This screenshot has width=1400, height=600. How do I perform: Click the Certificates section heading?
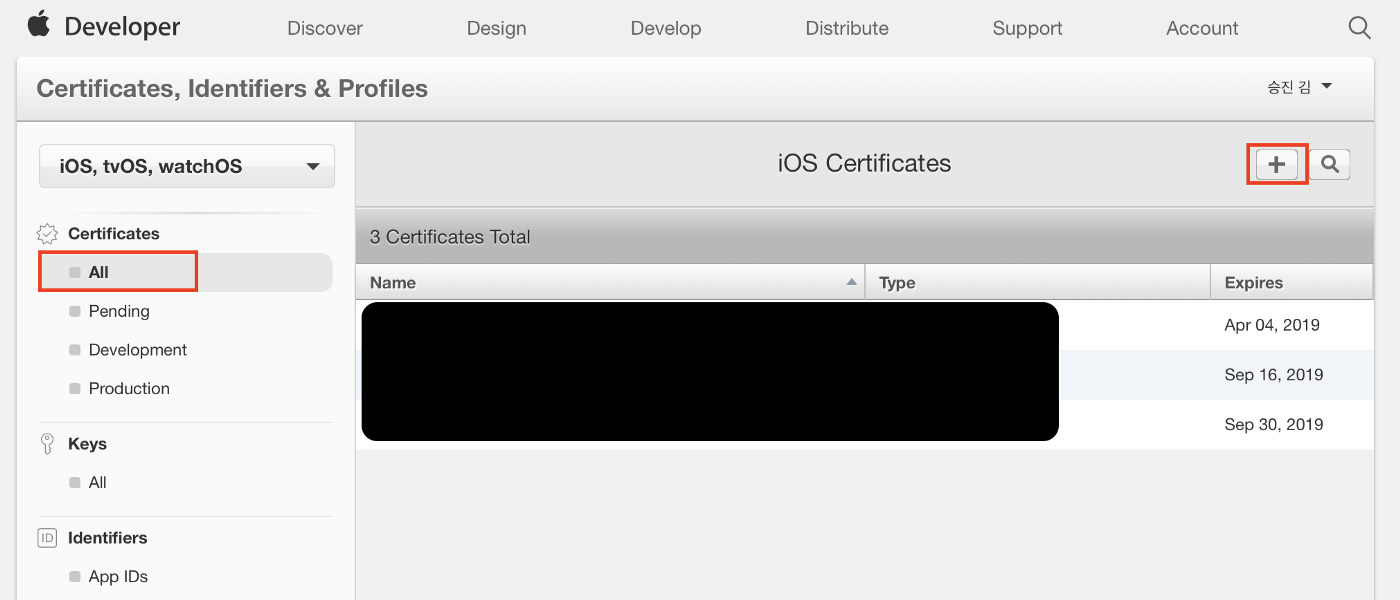click(114, 233)
